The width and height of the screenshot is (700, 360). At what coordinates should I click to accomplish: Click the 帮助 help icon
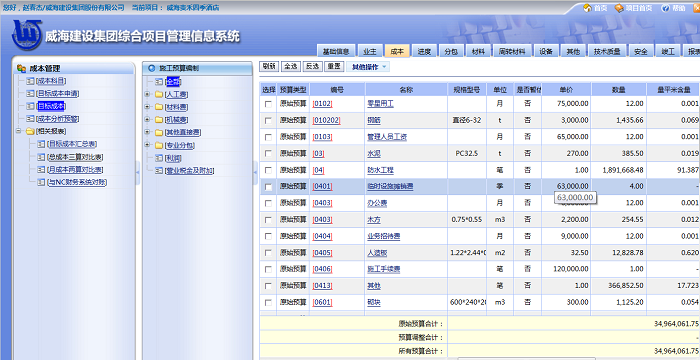[665, 8]
